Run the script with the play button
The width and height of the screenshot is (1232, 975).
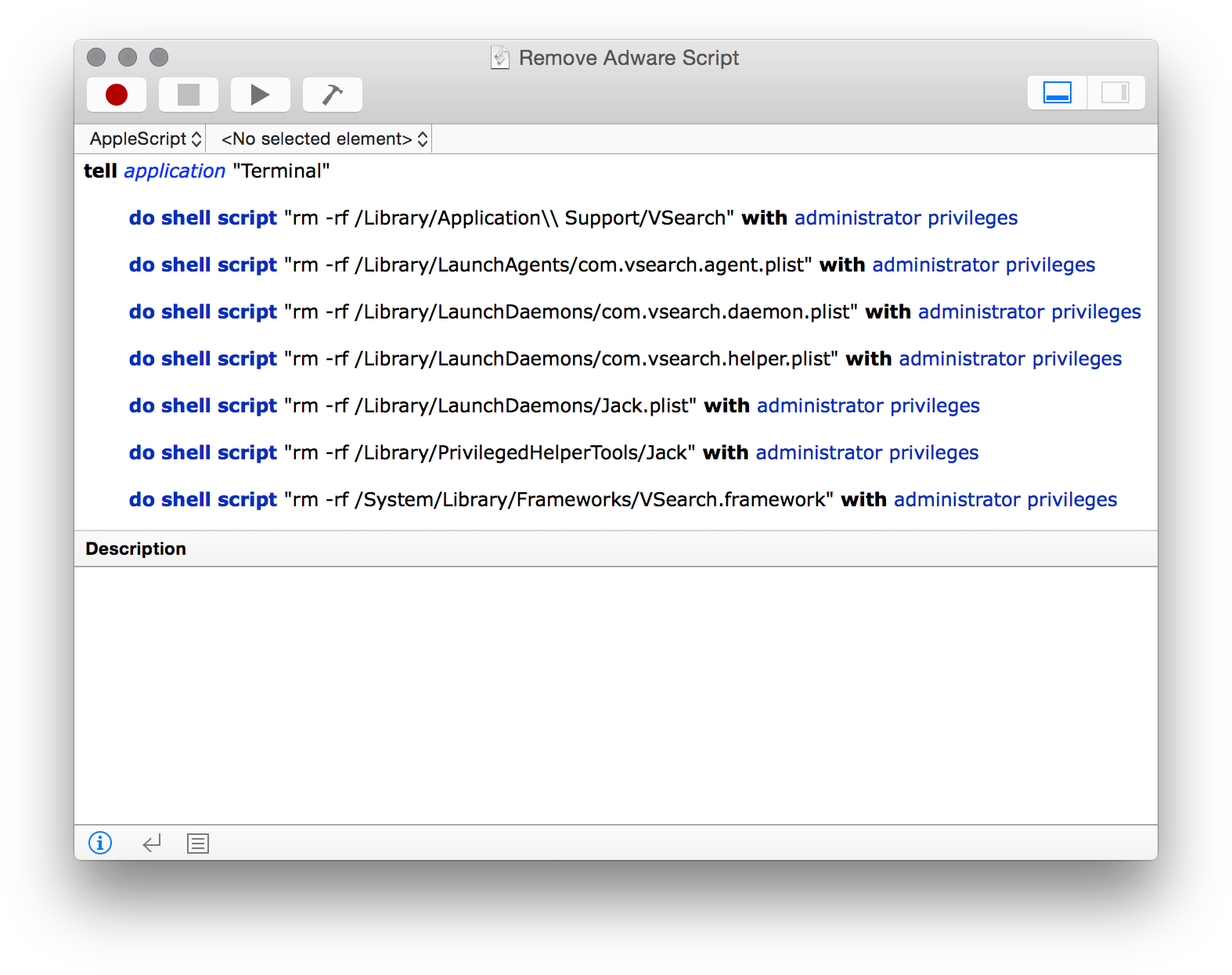[260, 95]
